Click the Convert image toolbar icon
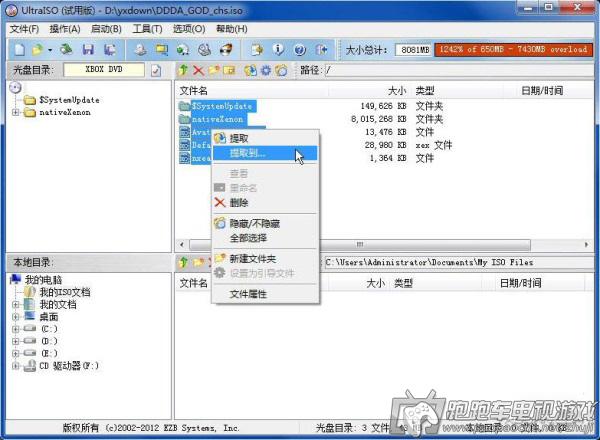This screenshot has width=600, height=440. 183,50
